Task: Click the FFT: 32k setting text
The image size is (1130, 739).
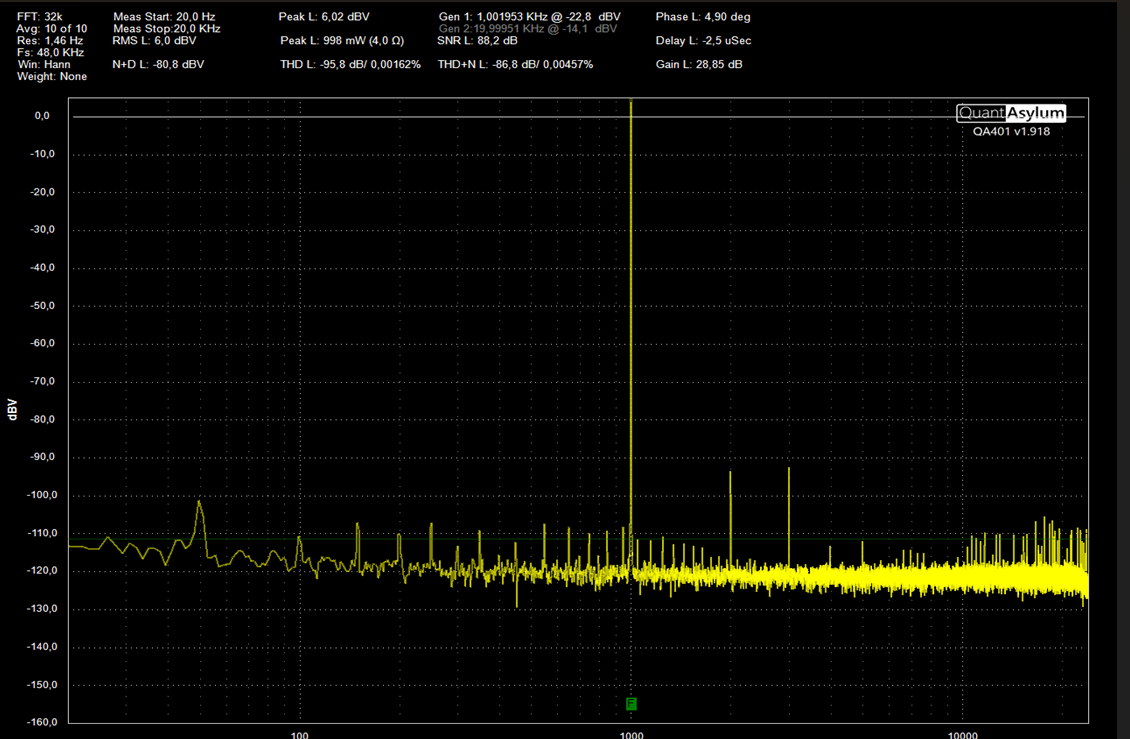Action: pyautogui.click(x=40, y=17)
